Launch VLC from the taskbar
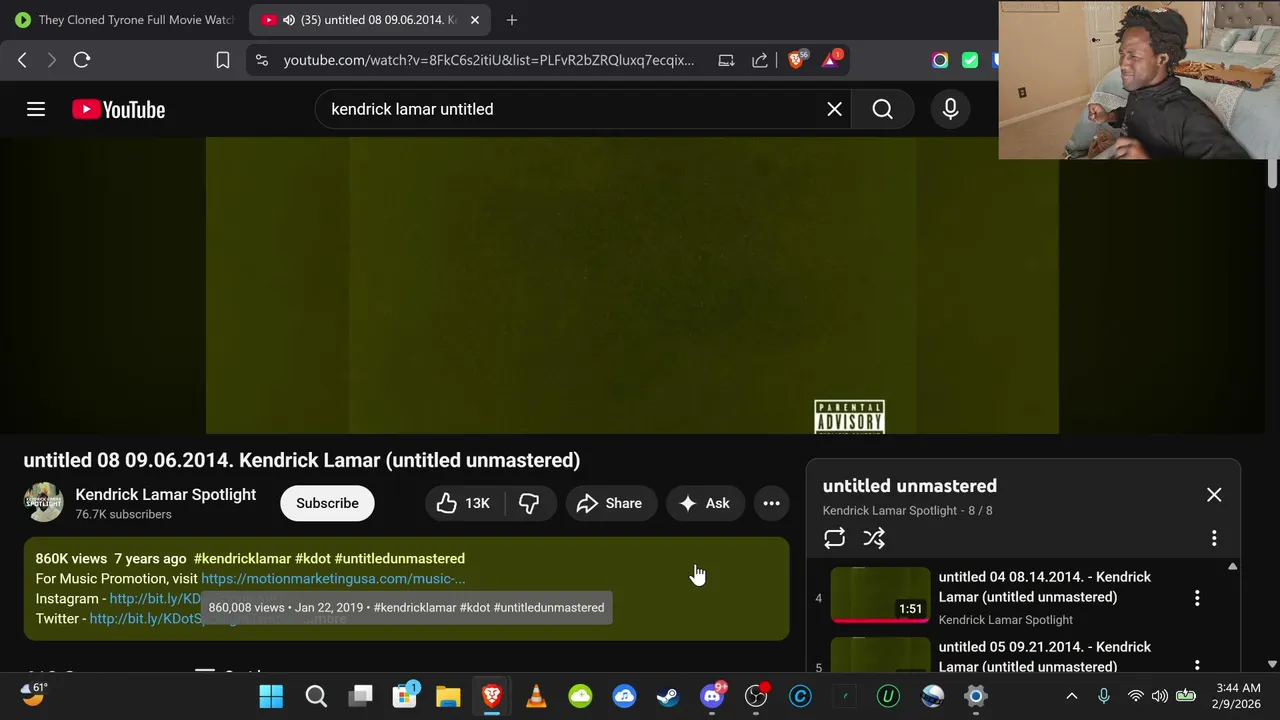Screen dimensions: 1280x720 pyautogui.click(x=536, y=696)
